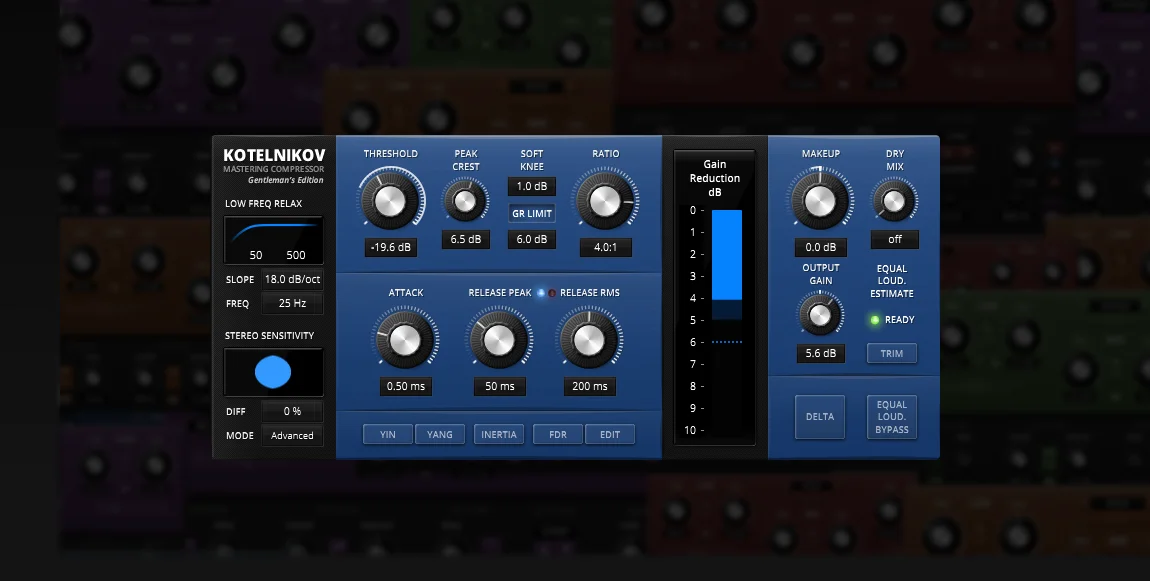Click the red Release RMS indicator LED
Viewport: 1150px width, 581px height.
[552, 293]
